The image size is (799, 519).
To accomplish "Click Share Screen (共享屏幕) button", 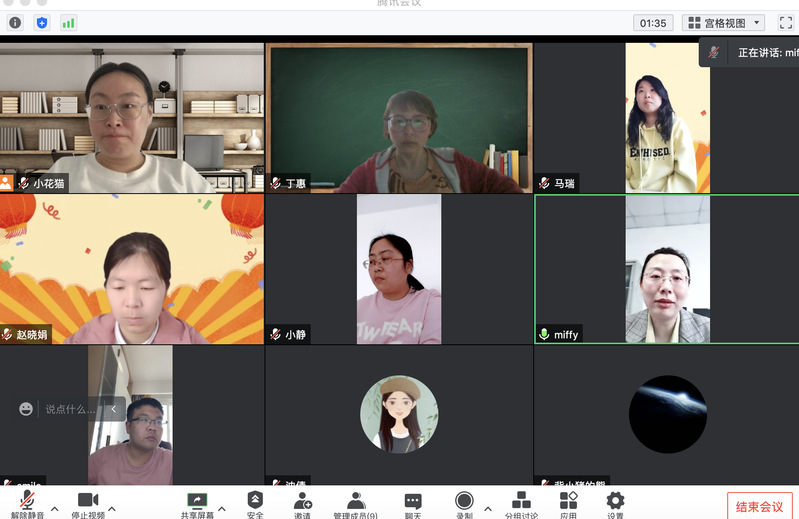I will click(x=197, y=504).
